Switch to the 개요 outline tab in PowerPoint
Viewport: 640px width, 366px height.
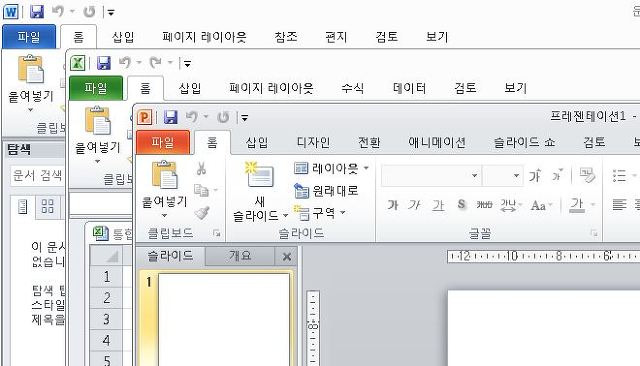point(240,256)
